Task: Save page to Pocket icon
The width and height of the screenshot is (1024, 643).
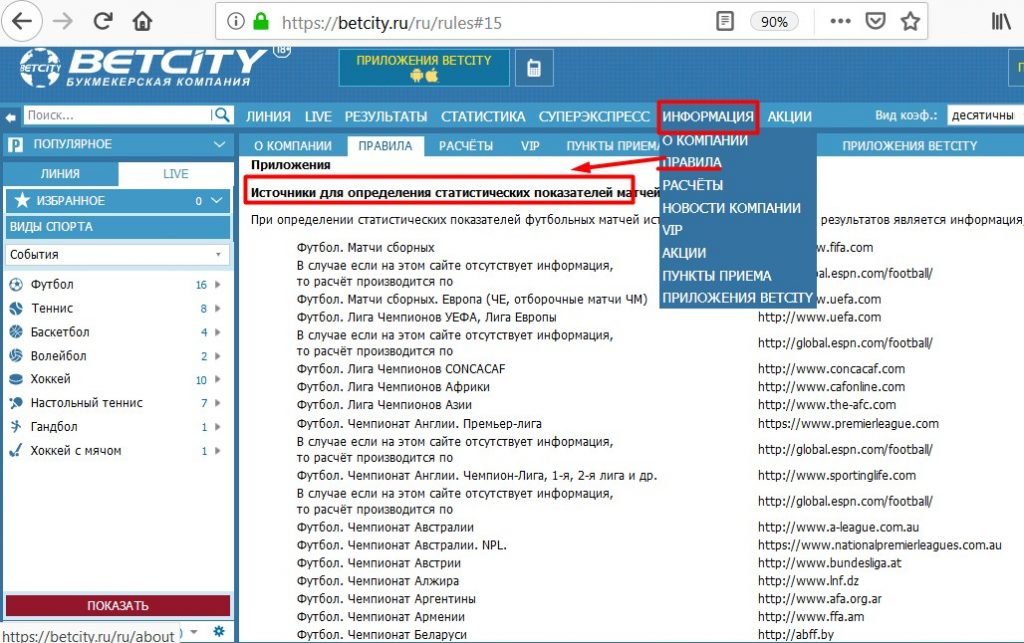Action: point(875,22)
